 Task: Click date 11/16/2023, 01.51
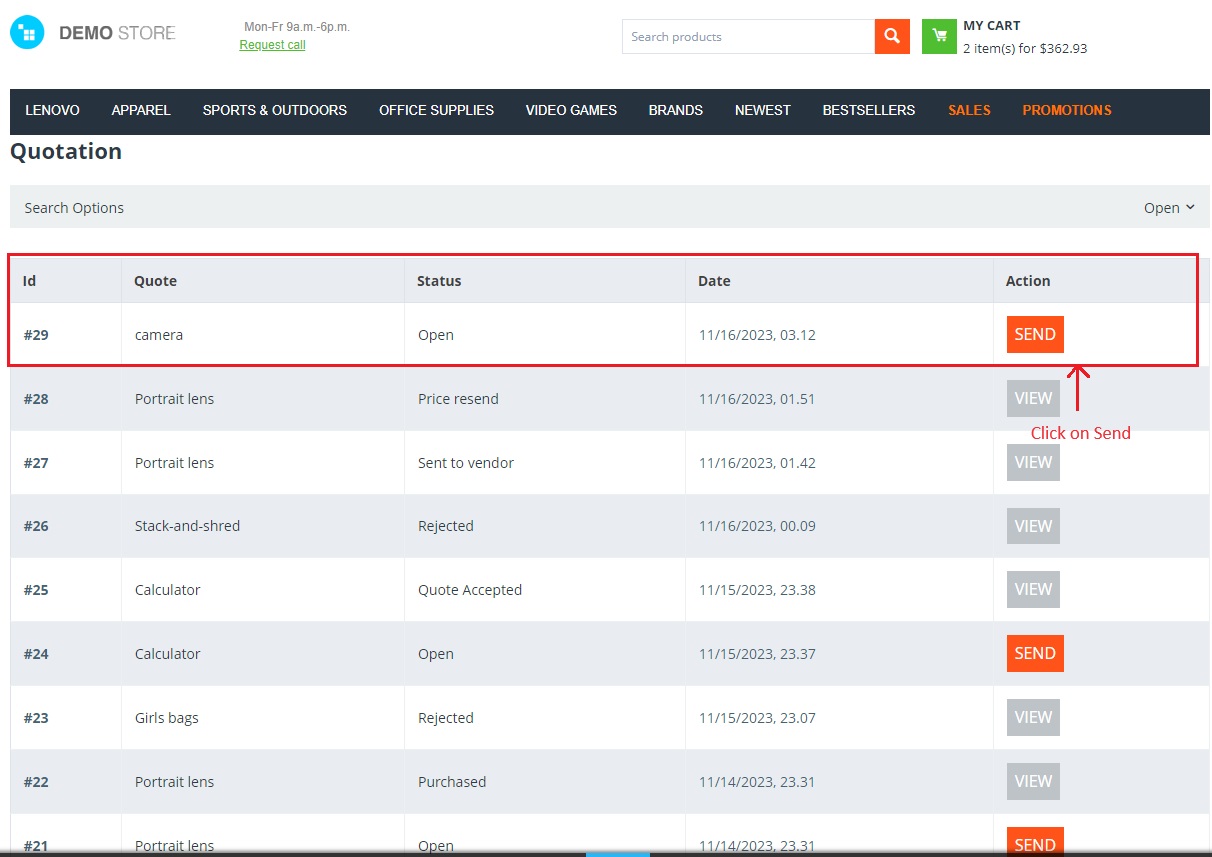(757, 399)
